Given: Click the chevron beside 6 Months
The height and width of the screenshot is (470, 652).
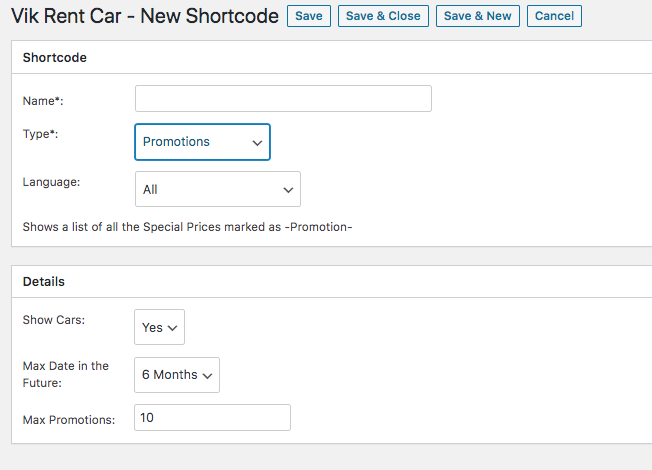Looking at the screenshot, I should [x=207, y=376].
